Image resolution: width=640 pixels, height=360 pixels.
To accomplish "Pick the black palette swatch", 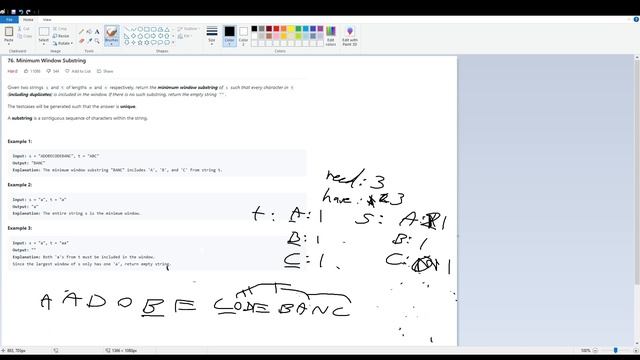I will 254,29.
